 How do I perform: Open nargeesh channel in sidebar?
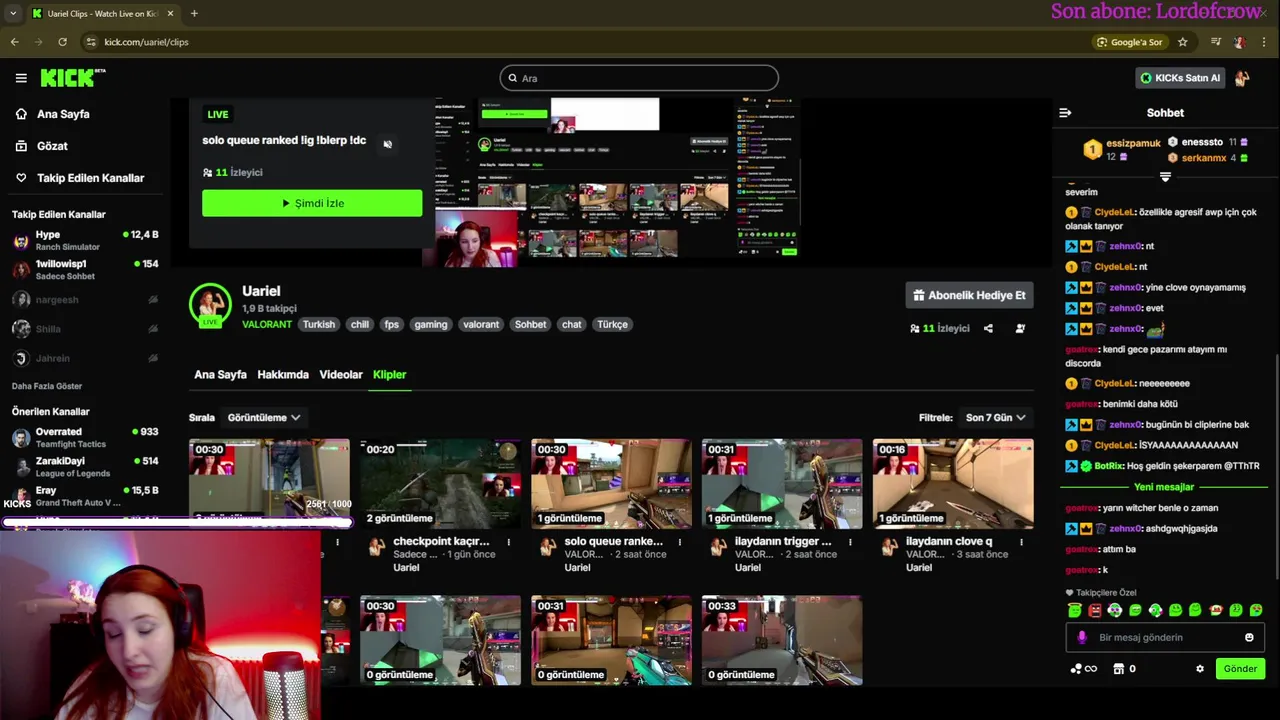[x=85, y=299]
